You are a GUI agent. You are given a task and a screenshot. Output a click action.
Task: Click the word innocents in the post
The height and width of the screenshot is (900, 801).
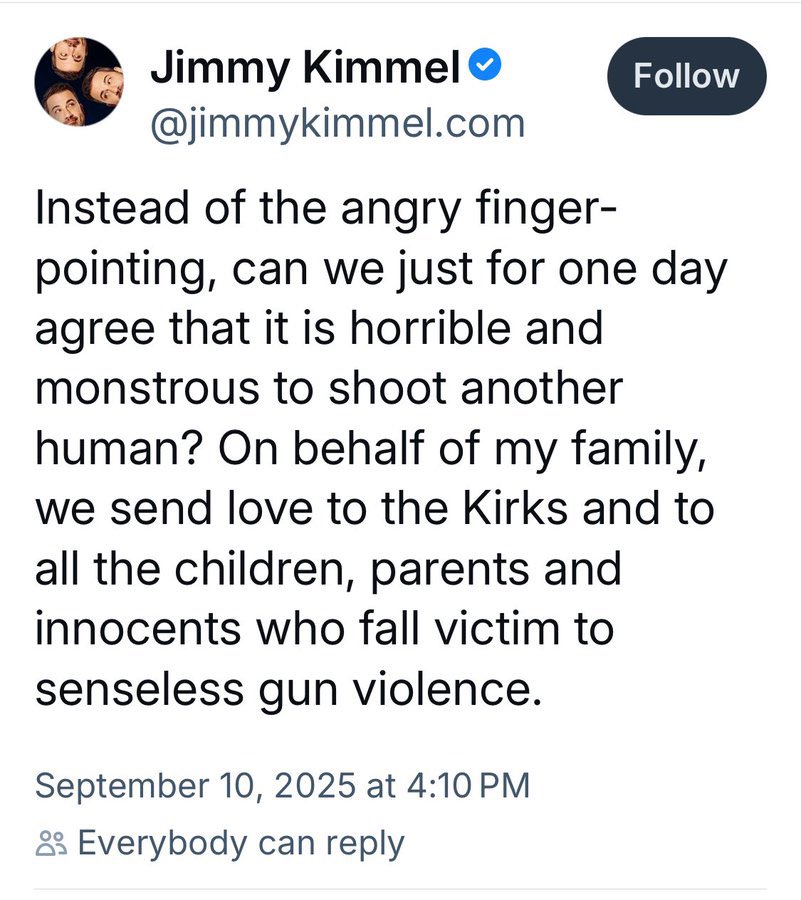[x=138, y=629]
